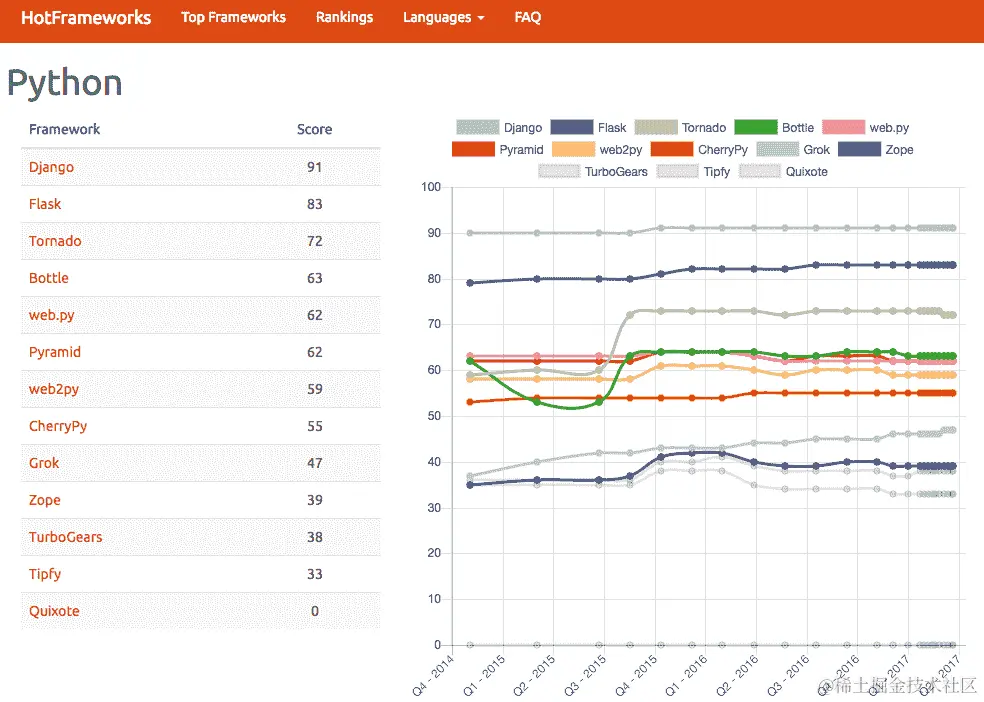The width and height of the screenshot is (984, 702).
Task: Open the FAQ navigation item
Action: point(528,18)
